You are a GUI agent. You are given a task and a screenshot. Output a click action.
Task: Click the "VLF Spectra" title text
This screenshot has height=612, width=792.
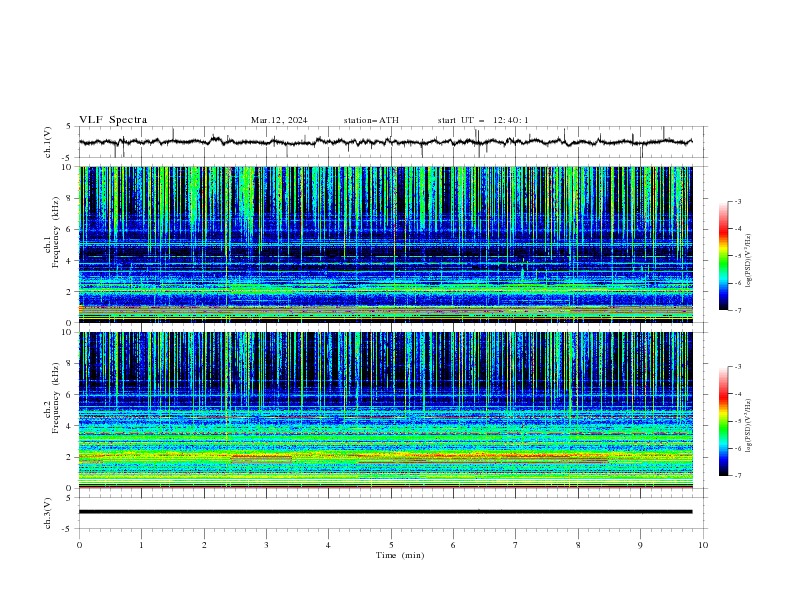113,120
